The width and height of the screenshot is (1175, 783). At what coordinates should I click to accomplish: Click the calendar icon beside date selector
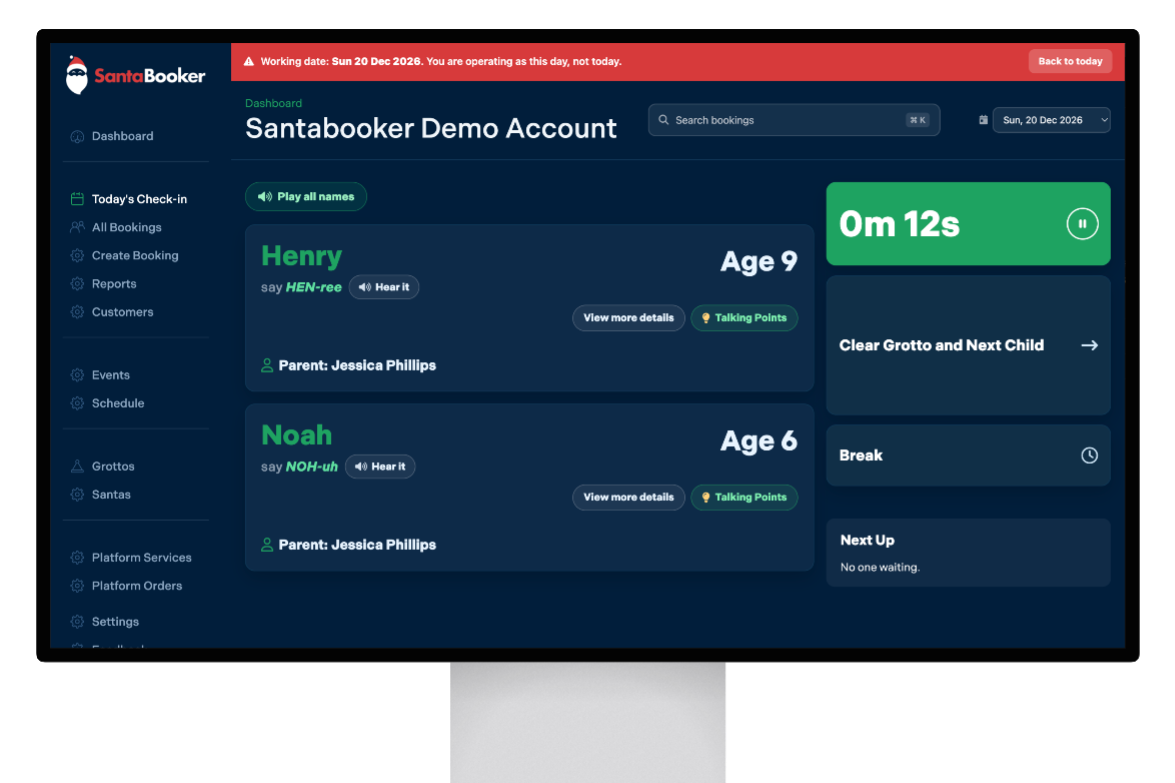pos(983,120)
